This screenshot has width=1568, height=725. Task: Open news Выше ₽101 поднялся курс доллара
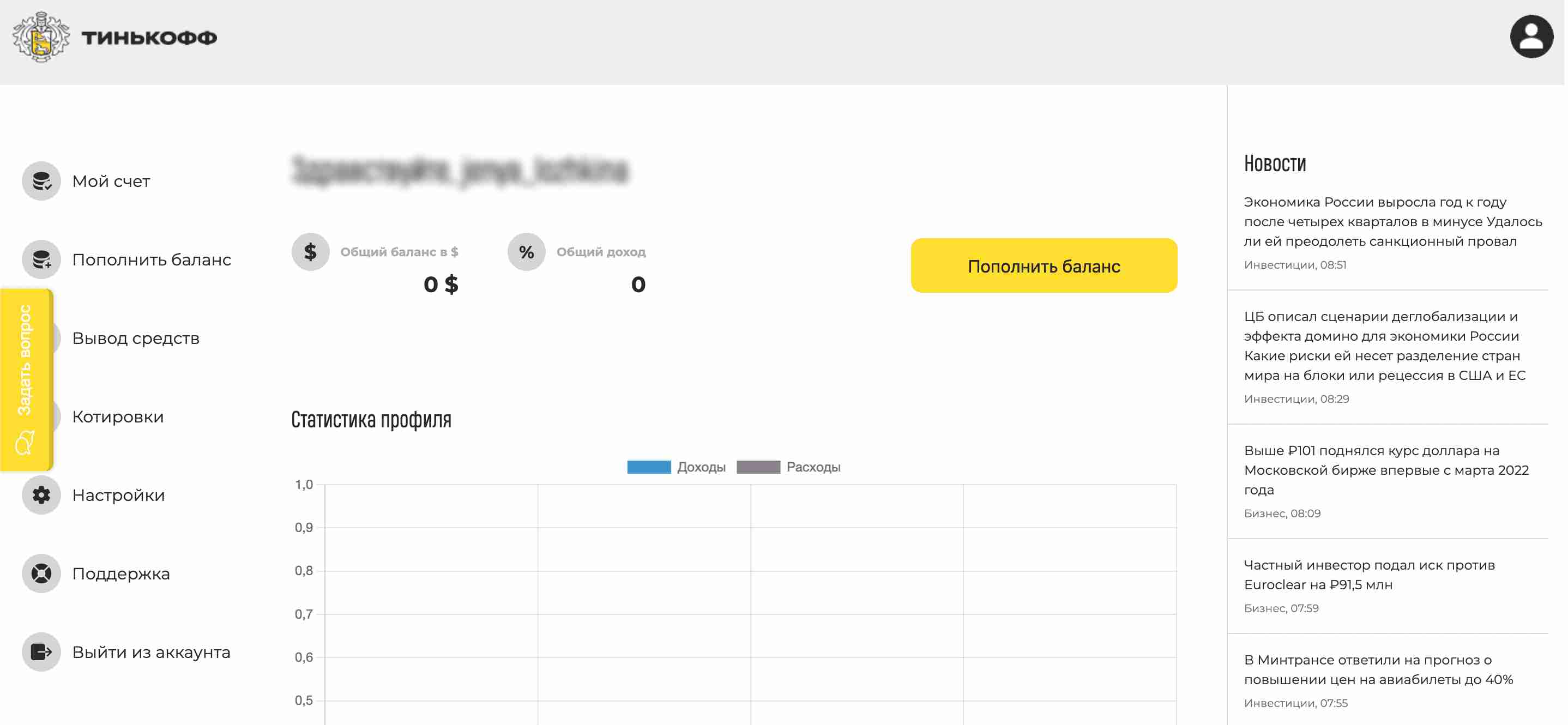tap(1386, 470)
